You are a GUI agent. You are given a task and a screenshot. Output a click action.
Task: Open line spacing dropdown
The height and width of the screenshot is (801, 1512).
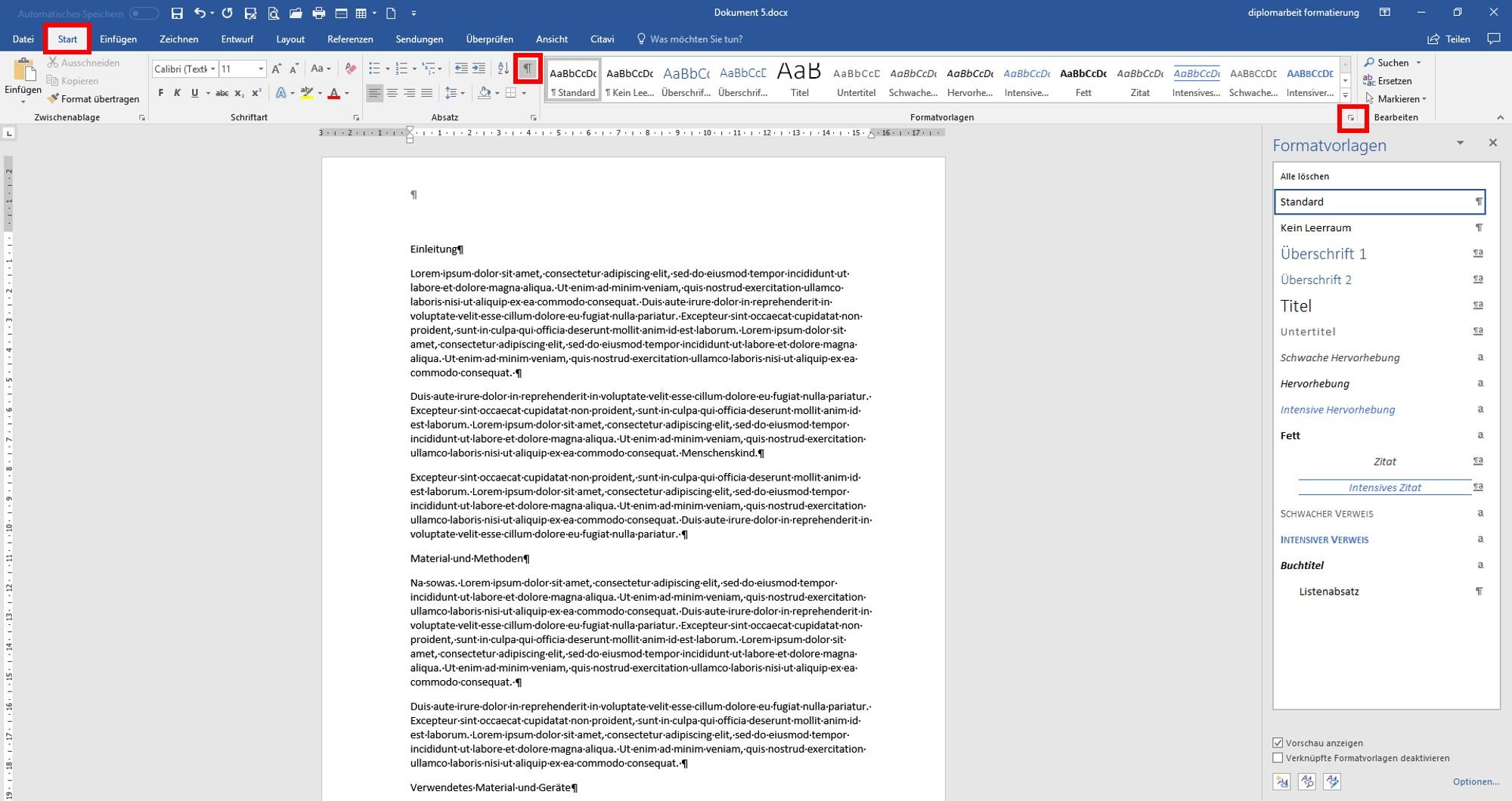pos(454,93)
